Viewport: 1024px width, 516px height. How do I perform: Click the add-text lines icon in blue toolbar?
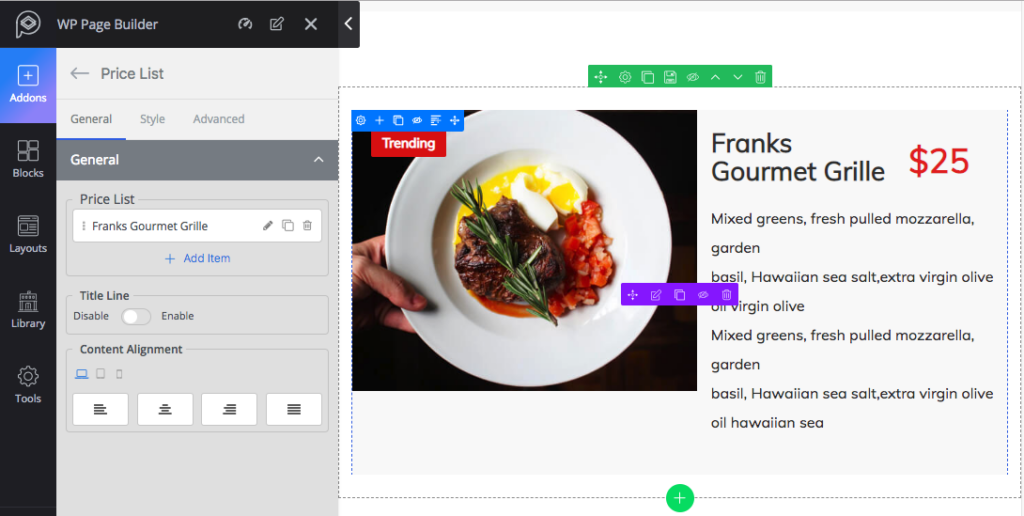pyautogui.click(x=436, y=120)
